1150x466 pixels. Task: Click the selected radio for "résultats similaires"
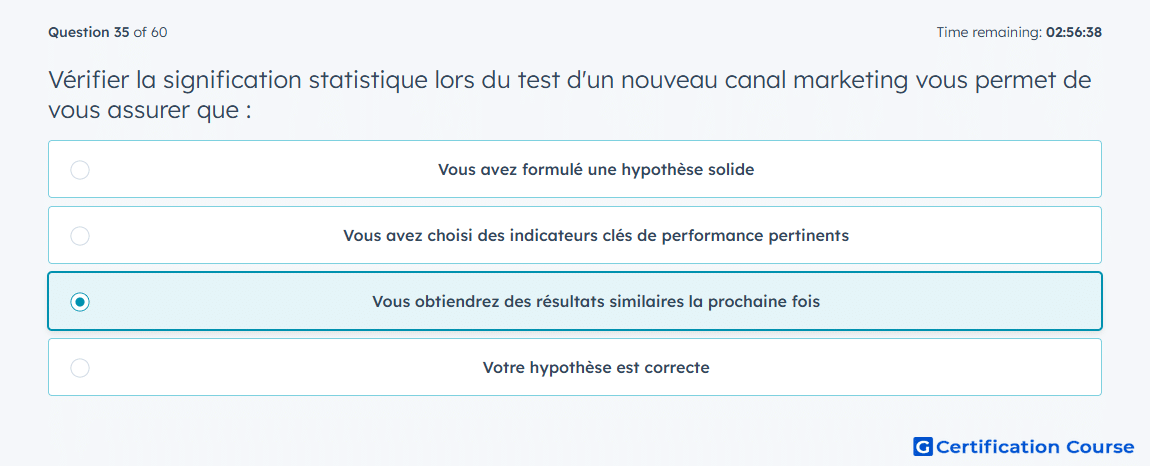click(x=80, y=302)
